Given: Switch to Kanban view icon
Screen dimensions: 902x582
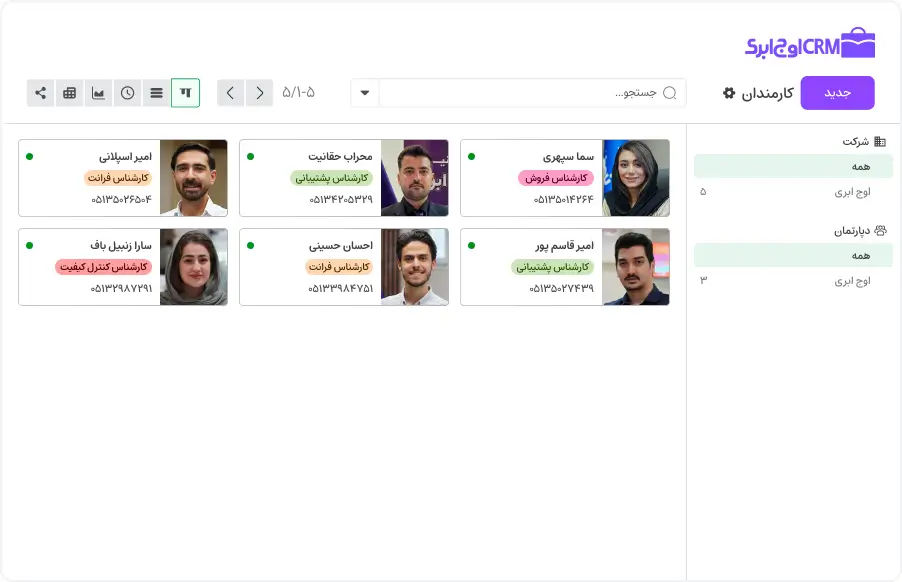Looking at the screenshot, I should (x=185, y=93).
